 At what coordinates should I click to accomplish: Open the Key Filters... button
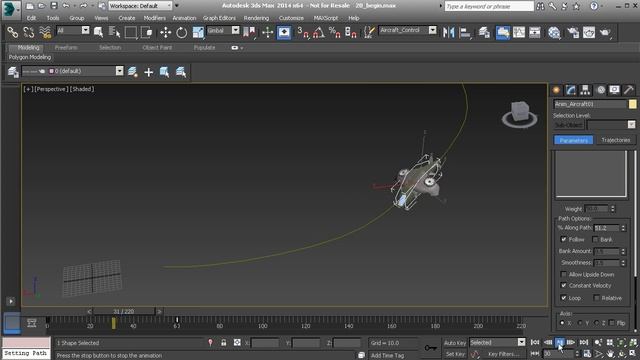pyautogui.click(x=503, y=354)
